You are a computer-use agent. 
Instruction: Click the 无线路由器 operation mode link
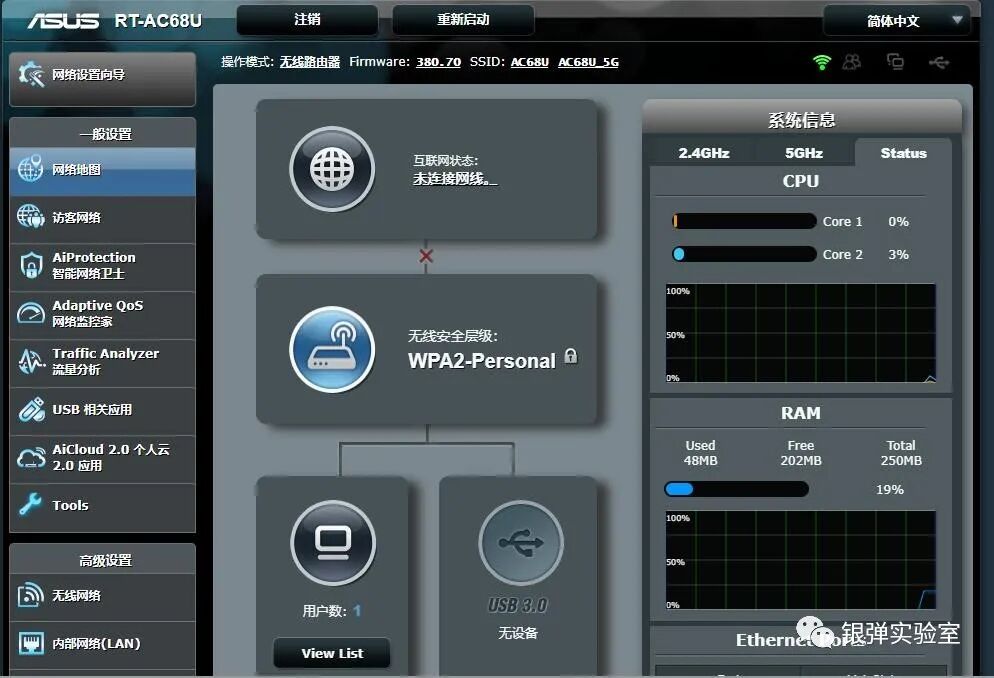310,62
